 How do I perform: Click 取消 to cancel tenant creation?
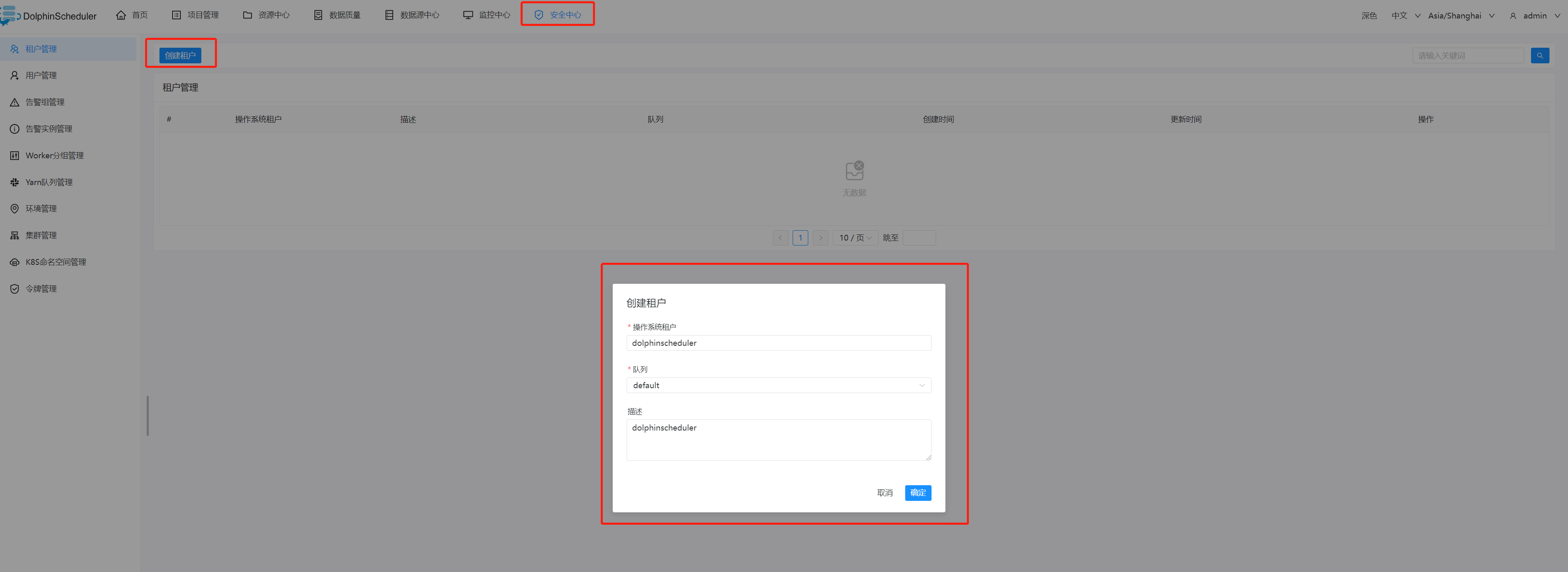(x=885, y=493)
